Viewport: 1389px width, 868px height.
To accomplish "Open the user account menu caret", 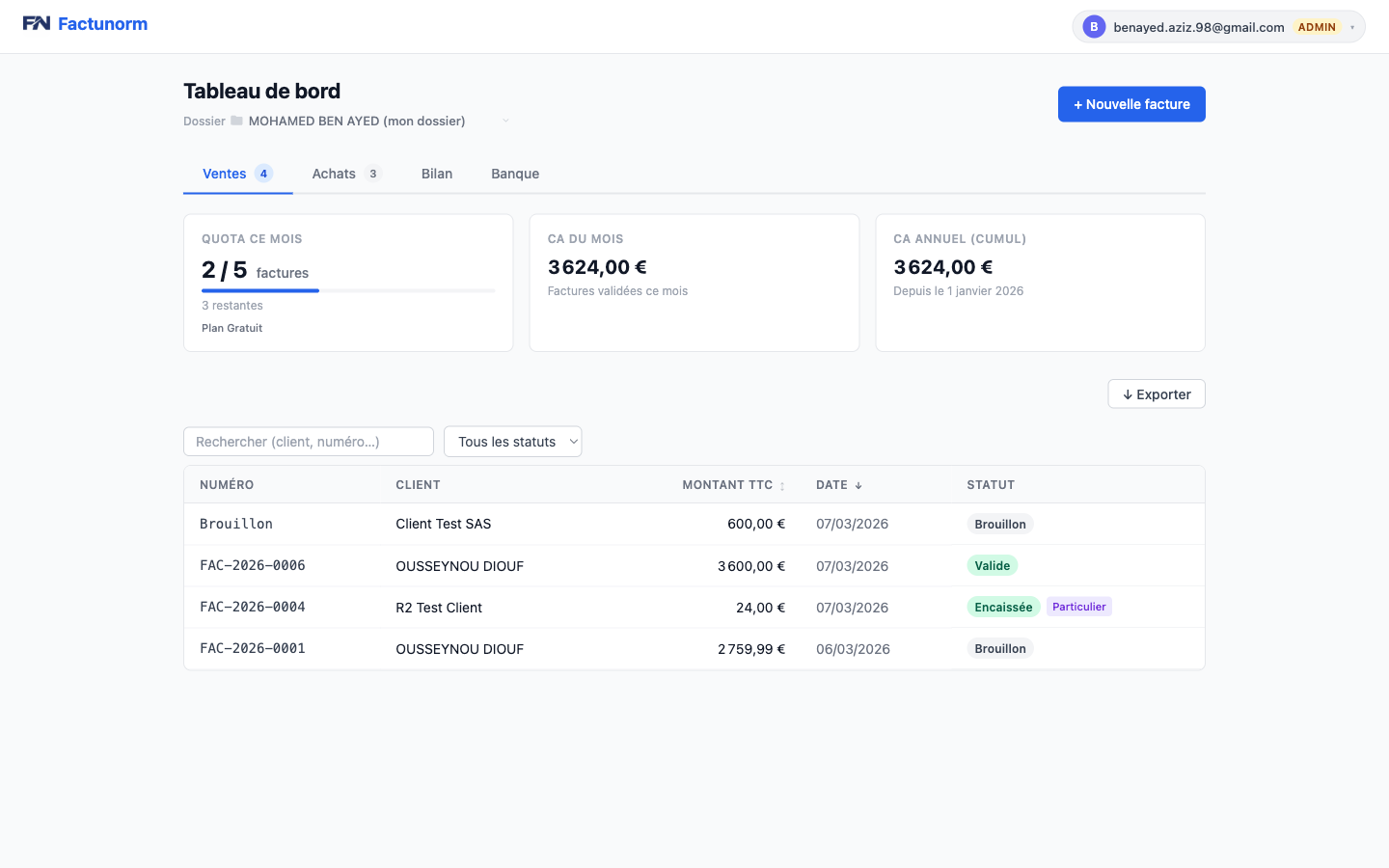I will [1352, 27].
